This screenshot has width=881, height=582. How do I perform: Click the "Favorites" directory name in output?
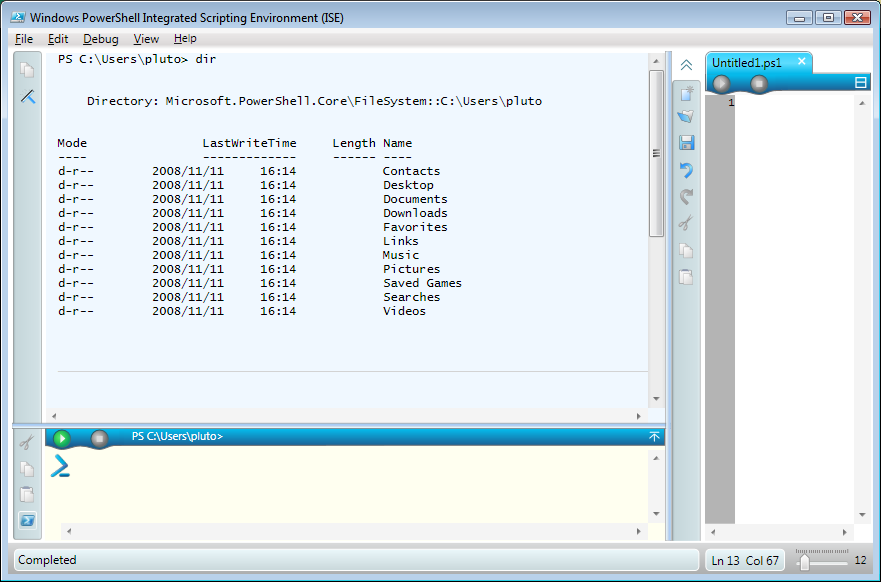coord(415,228)
